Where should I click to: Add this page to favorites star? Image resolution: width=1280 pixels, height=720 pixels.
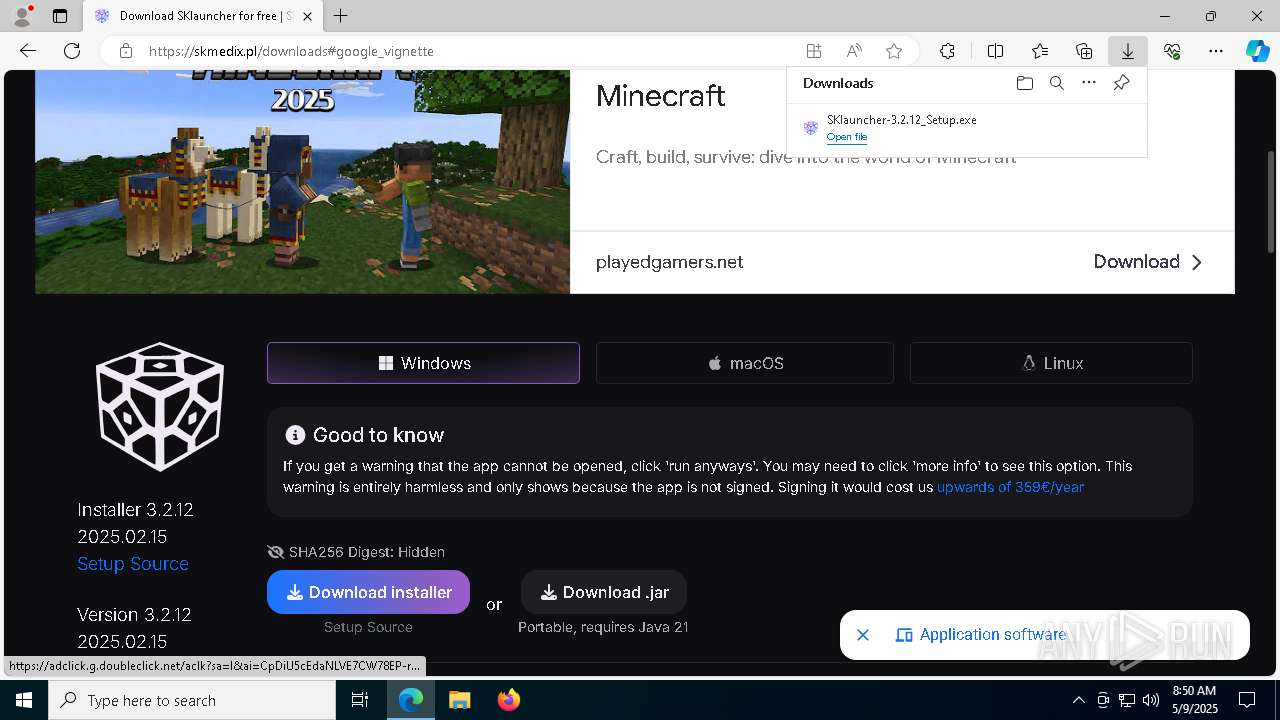click(x=894, y=51)
